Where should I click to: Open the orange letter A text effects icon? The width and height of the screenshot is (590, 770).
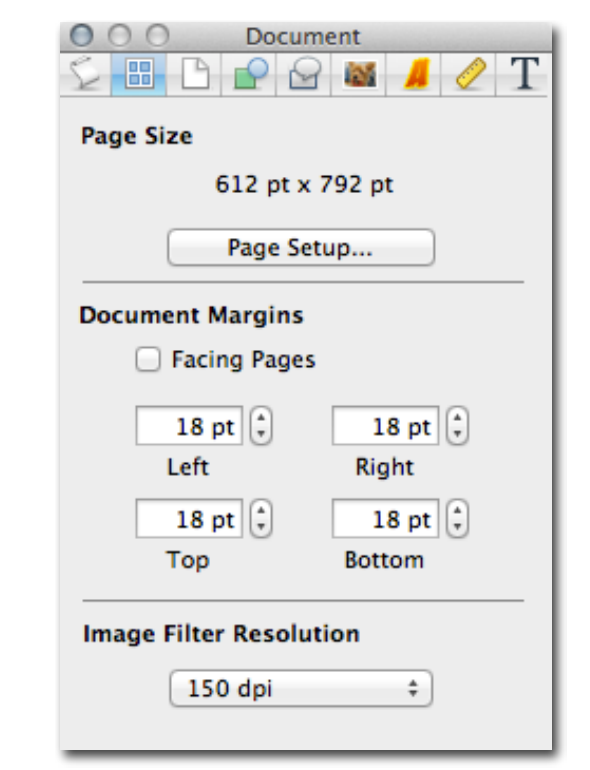[415, 74]
